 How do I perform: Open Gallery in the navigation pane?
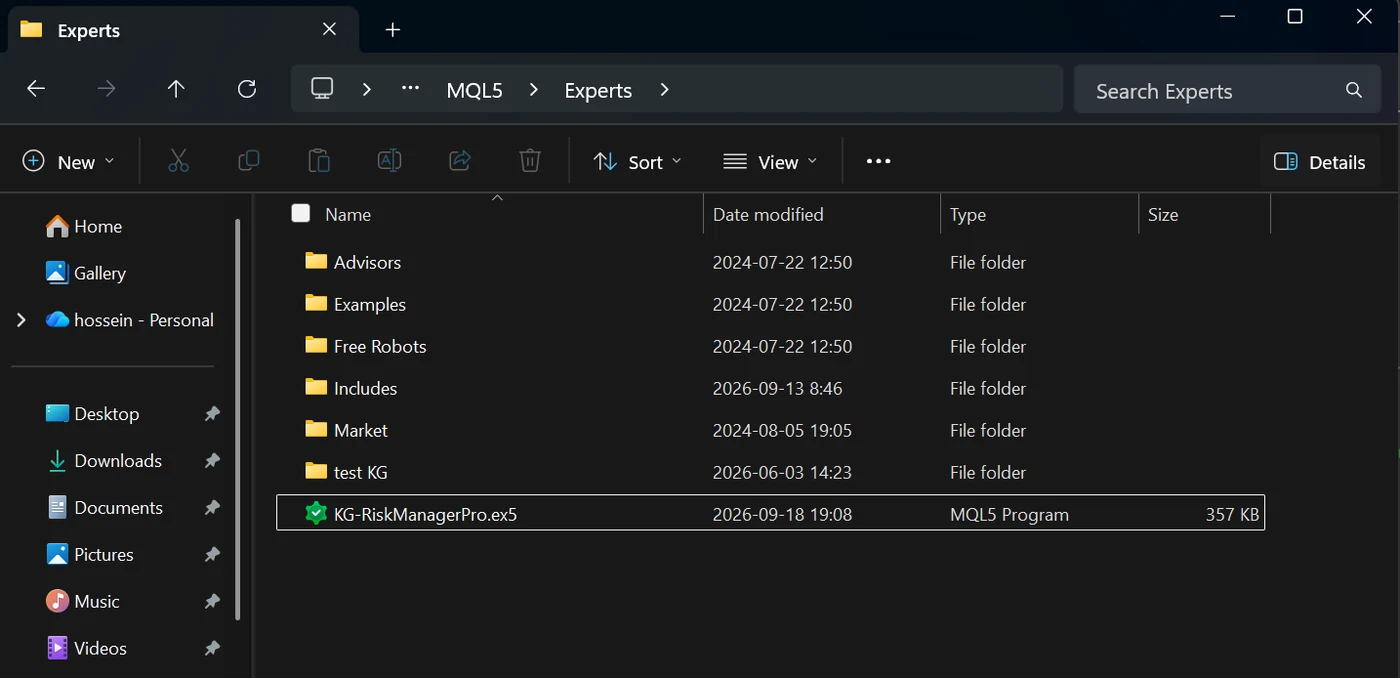(x=86, y=273)
